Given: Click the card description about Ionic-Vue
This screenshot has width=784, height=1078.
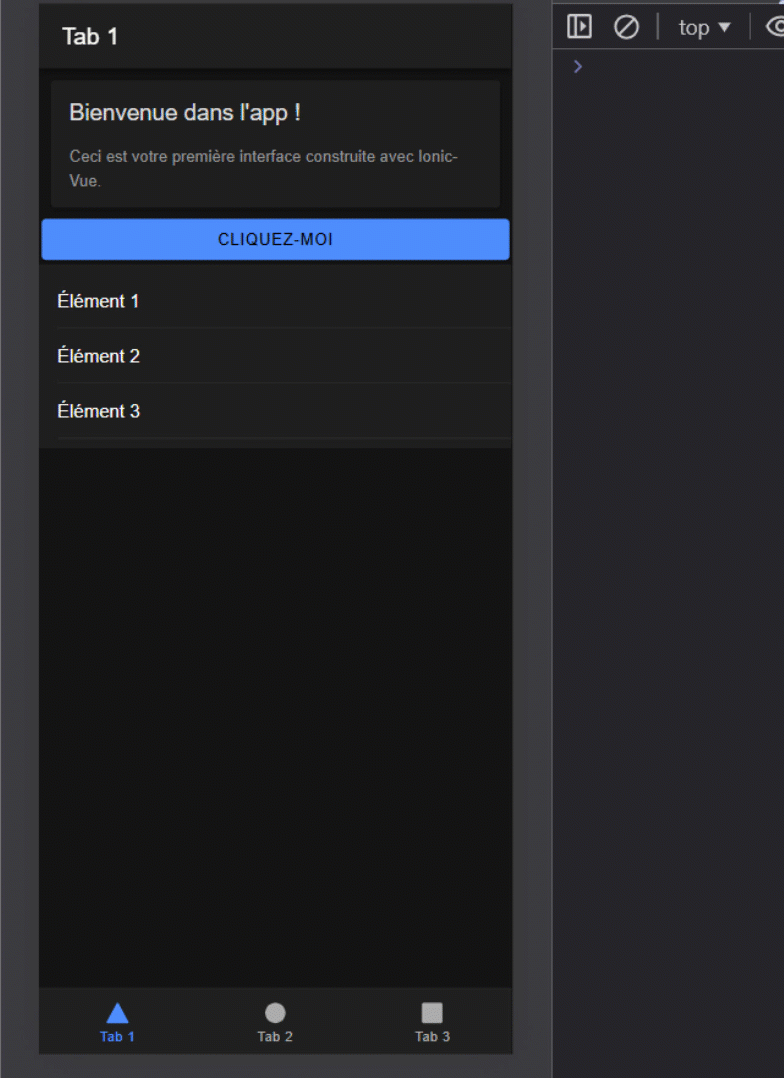Looking at the screenshot, I should (x=263, y=168).
